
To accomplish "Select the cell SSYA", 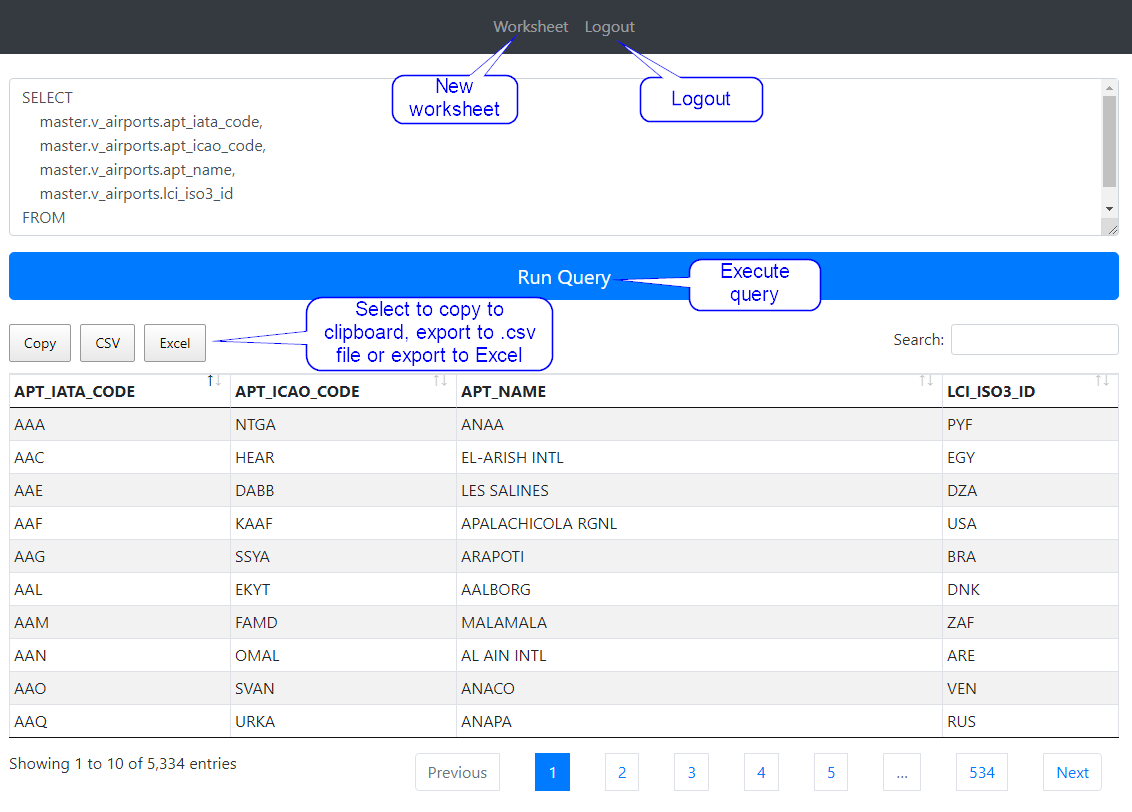I will [343, 556].
